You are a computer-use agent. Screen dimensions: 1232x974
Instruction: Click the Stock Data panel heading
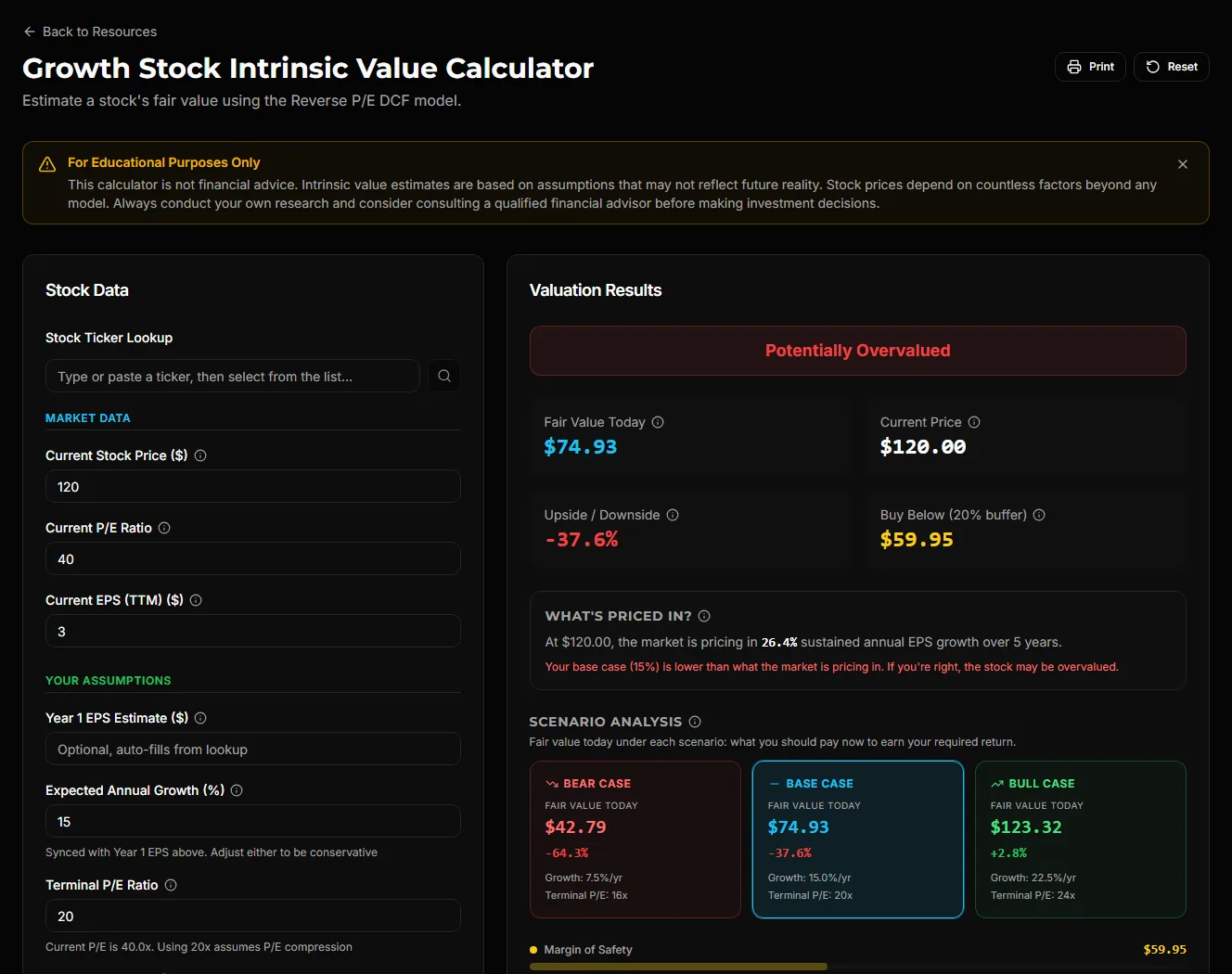tap(87, 290)
